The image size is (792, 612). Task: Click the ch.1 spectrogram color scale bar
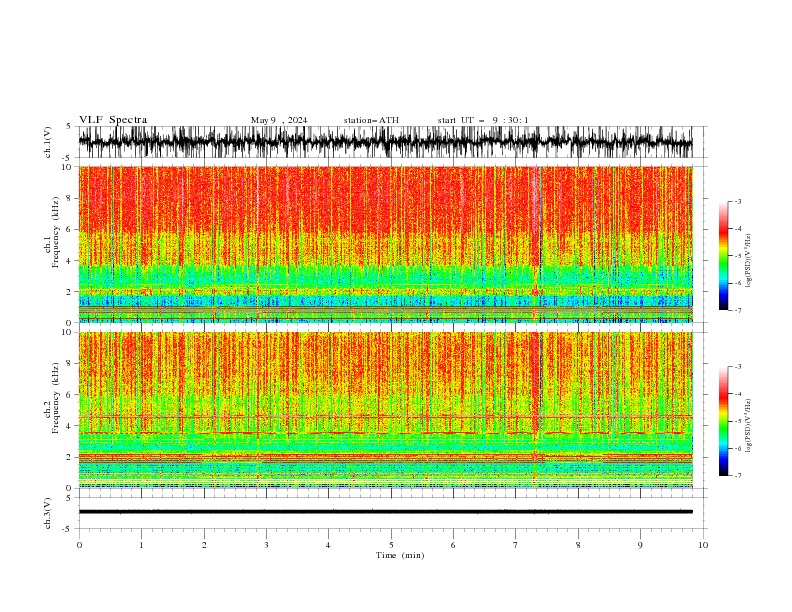723,256
